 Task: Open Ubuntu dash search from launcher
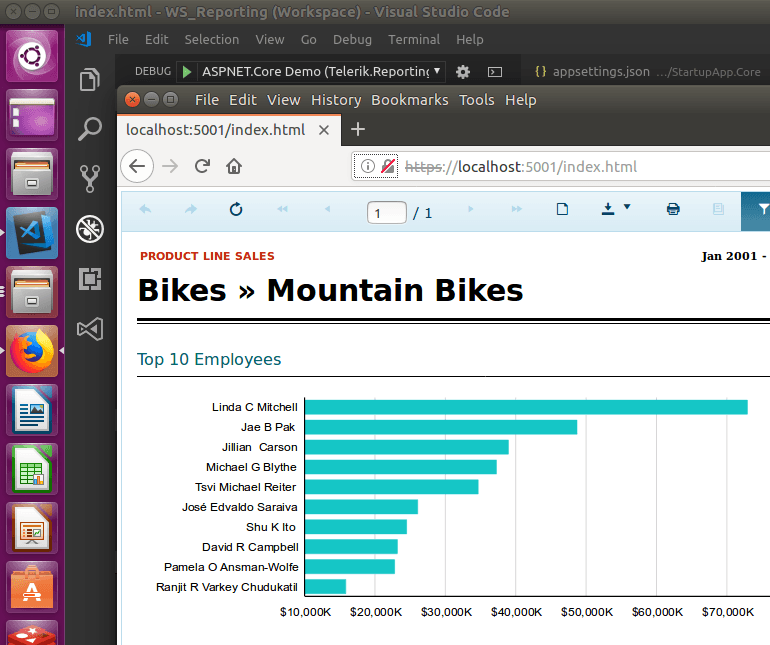32,56
